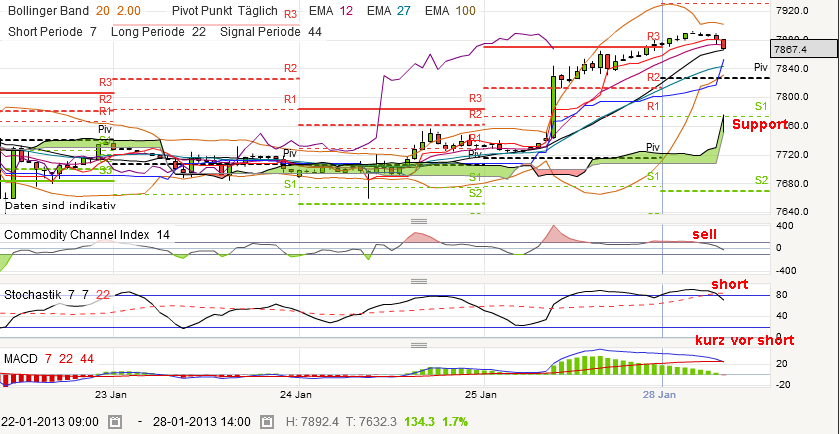Click the 7920.0 price axis label

[793, 11]
